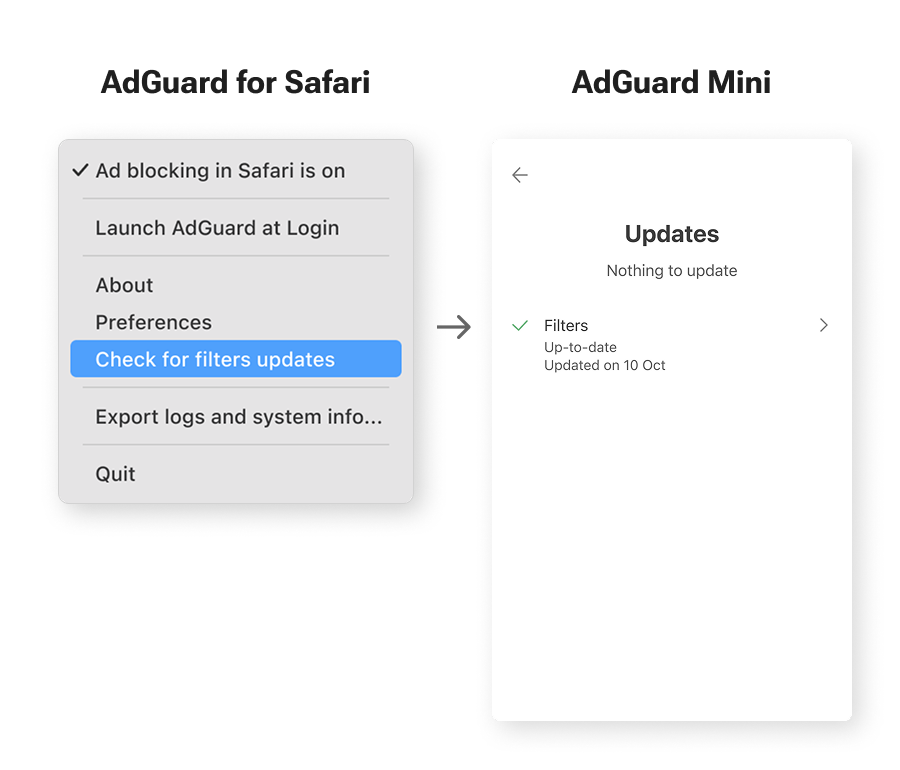The image size is (900, 770).
Task: Click the Updated on 10 Oct text
Action: click(x=604, y=366)
